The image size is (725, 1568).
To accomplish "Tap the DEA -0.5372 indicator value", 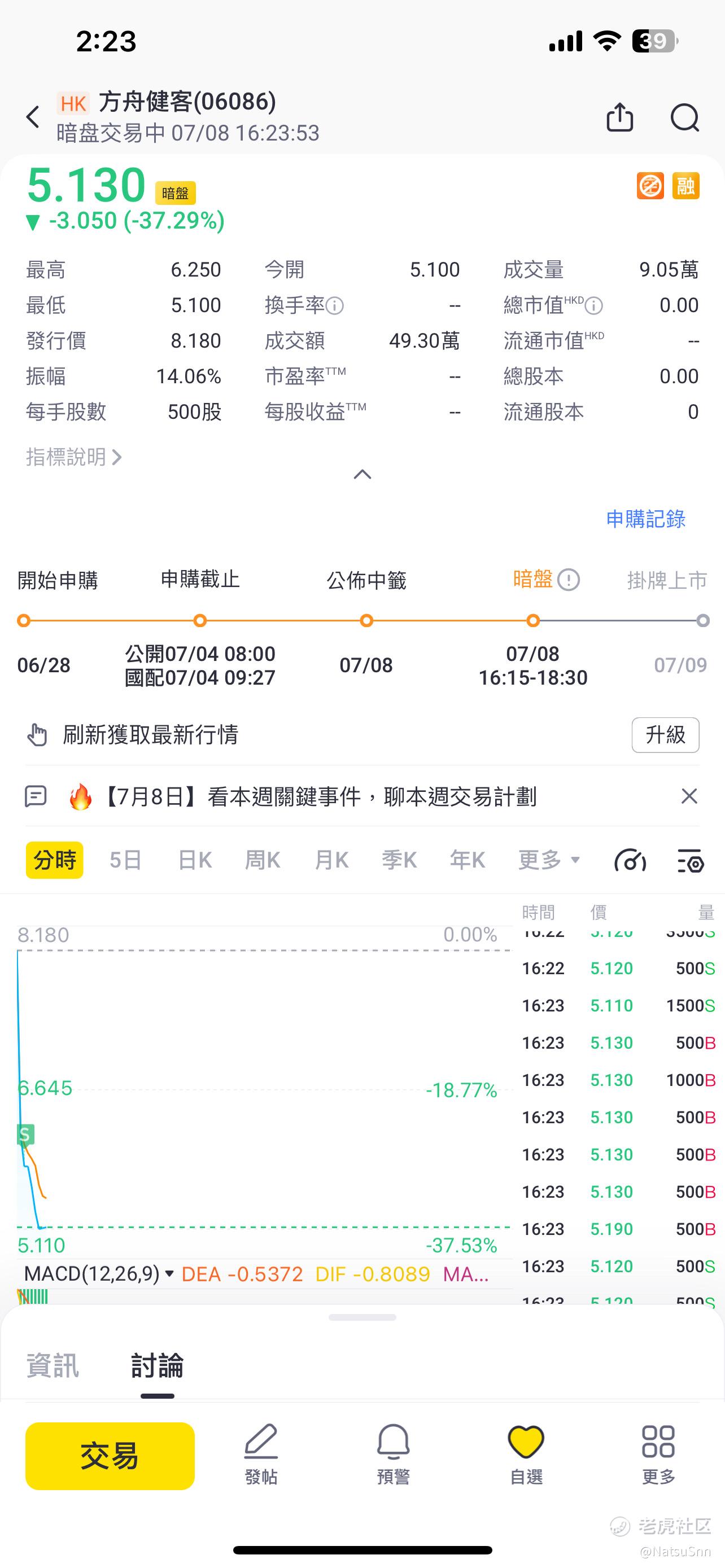I will coord(242,1274).
